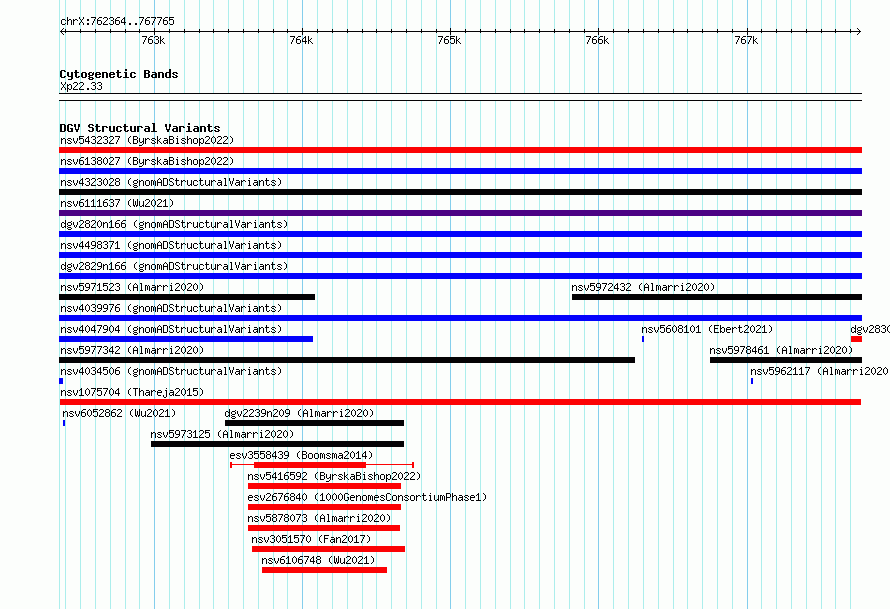890x609 pixels.
Task: Click the 767k ruler tick label
Action: [746, 40]
